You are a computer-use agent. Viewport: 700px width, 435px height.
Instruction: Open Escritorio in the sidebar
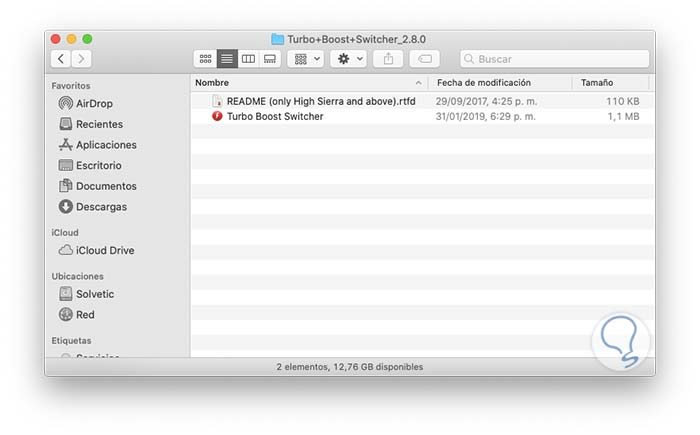pyautogui.click(x=90, y=165)
